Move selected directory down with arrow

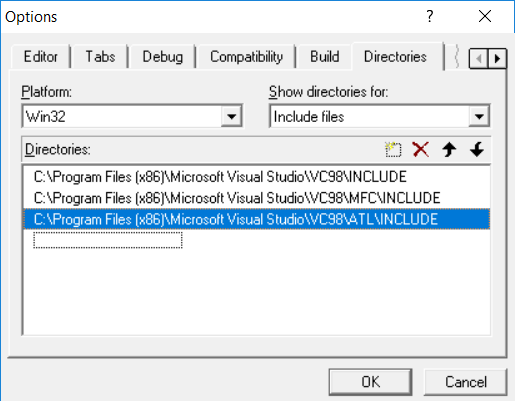pyautogui.click(x=477, y=149)
